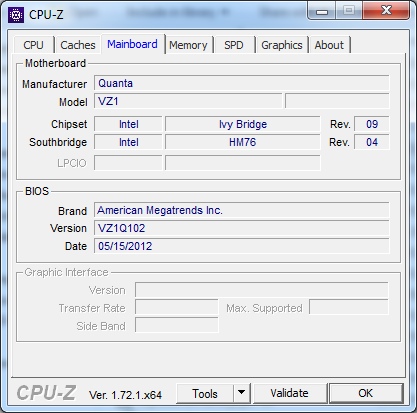The width and height of the screenshot is (417, 413).
Task: Click BIOS date value 05/15/2012
Action: tap(242, 246)
